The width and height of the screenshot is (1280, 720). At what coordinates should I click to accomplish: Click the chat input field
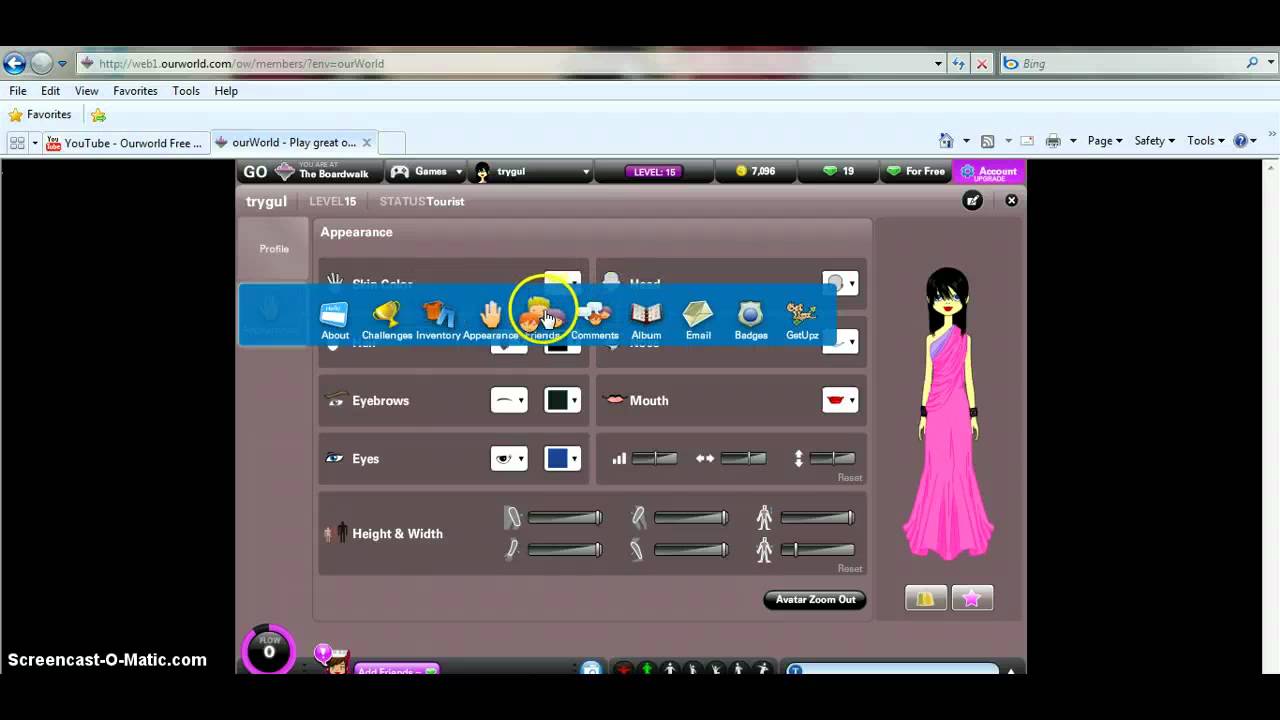893,669
